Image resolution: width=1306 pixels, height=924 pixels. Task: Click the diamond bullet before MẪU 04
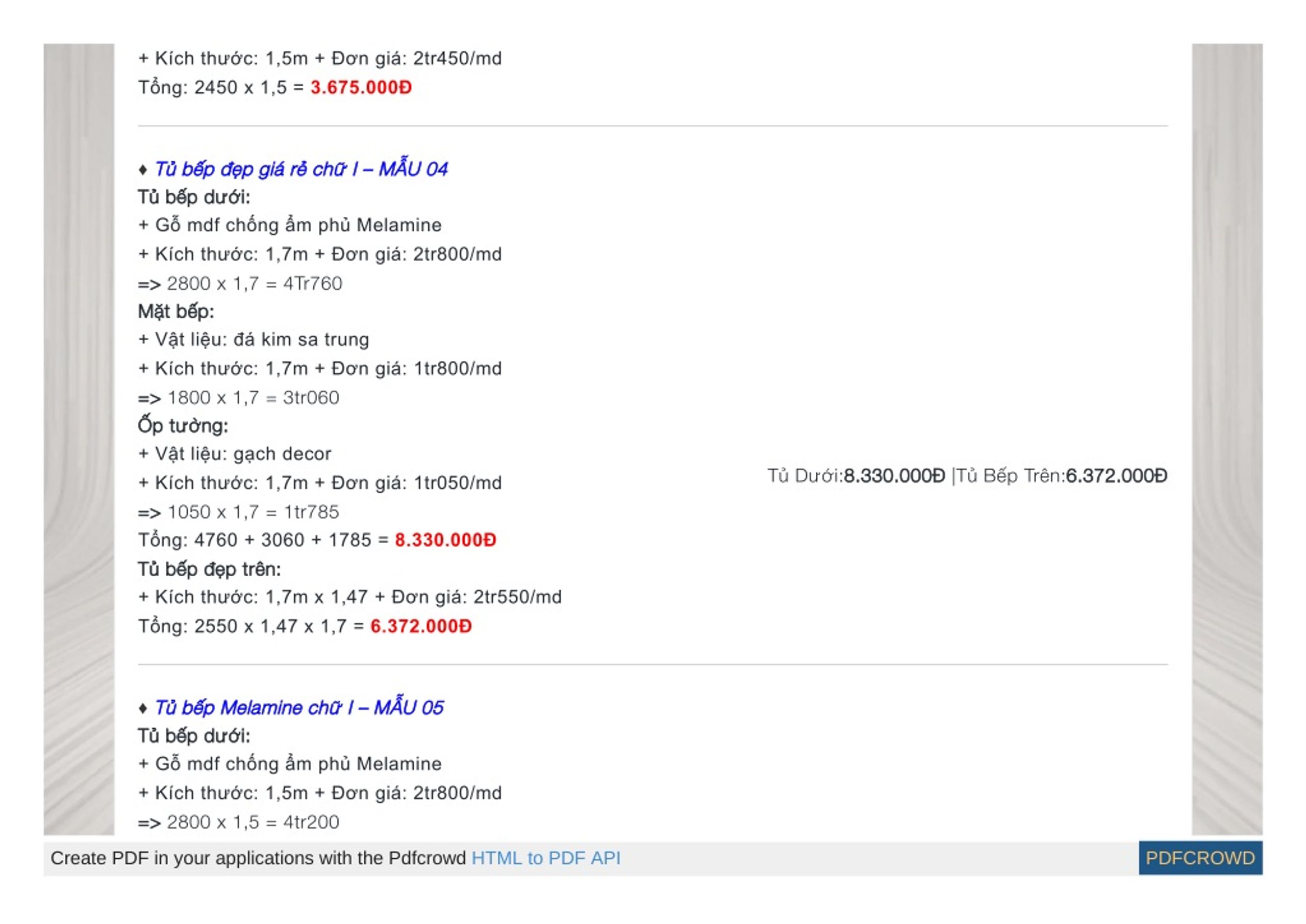143,169
